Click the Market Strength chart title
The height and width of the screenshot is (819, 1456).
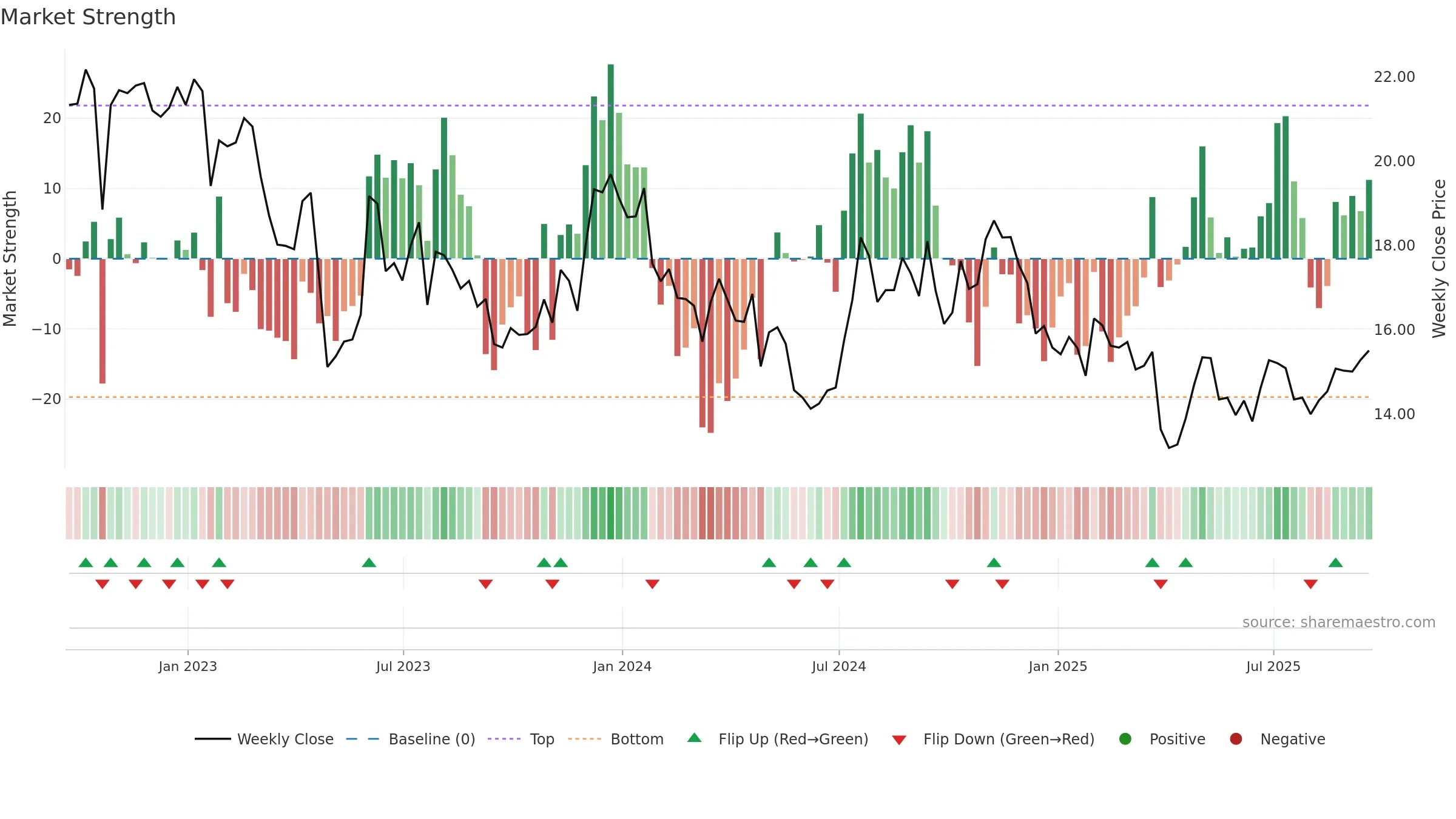pyautogui.click(x=88, y=17)
